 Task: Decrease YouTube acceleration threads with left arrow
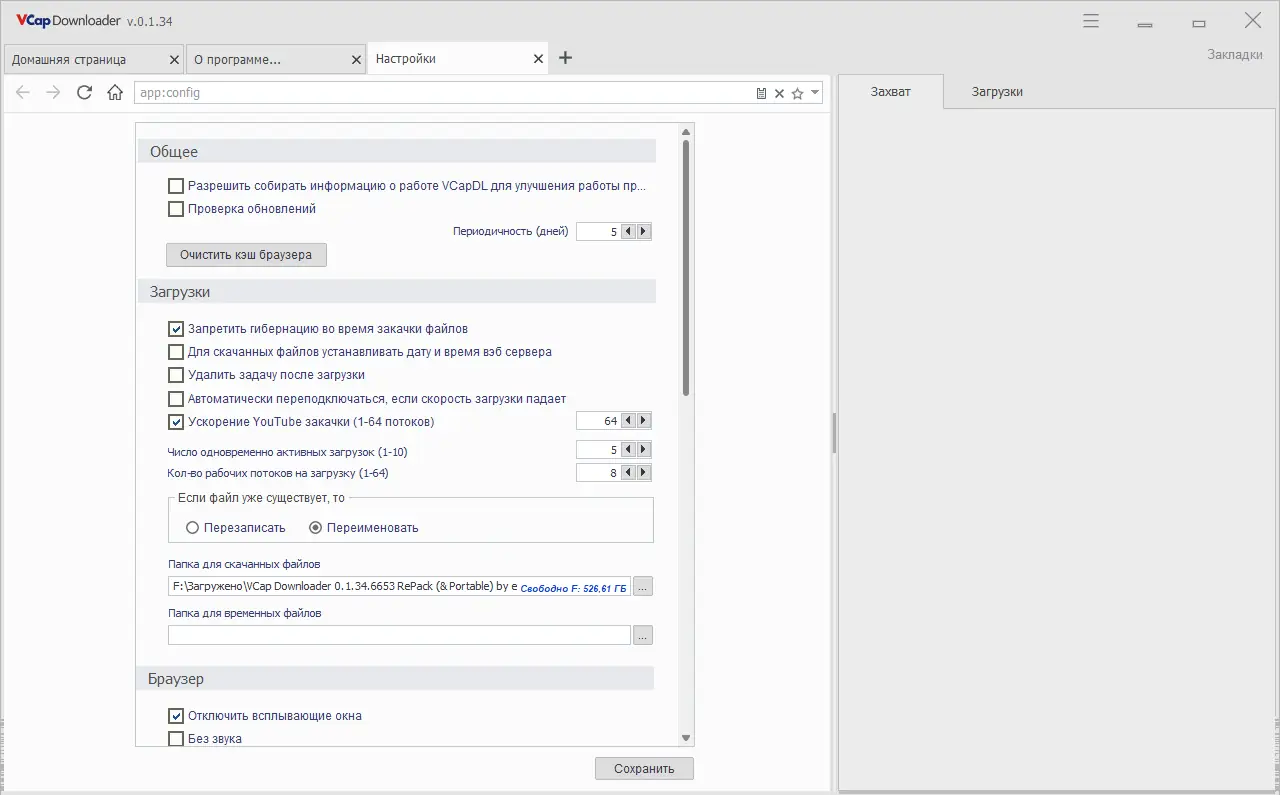click(628, 421)
